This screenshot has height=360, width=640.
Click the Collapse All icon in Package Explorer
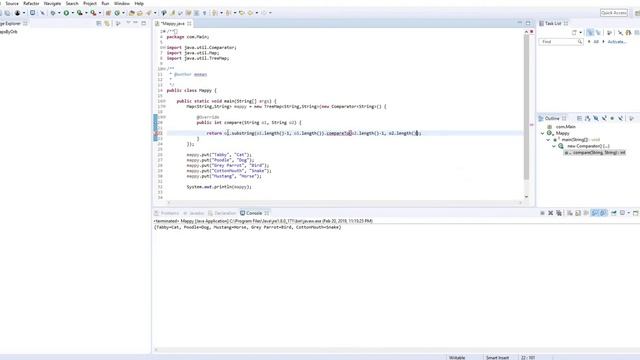pyautogui.click(x=99, y=24)
